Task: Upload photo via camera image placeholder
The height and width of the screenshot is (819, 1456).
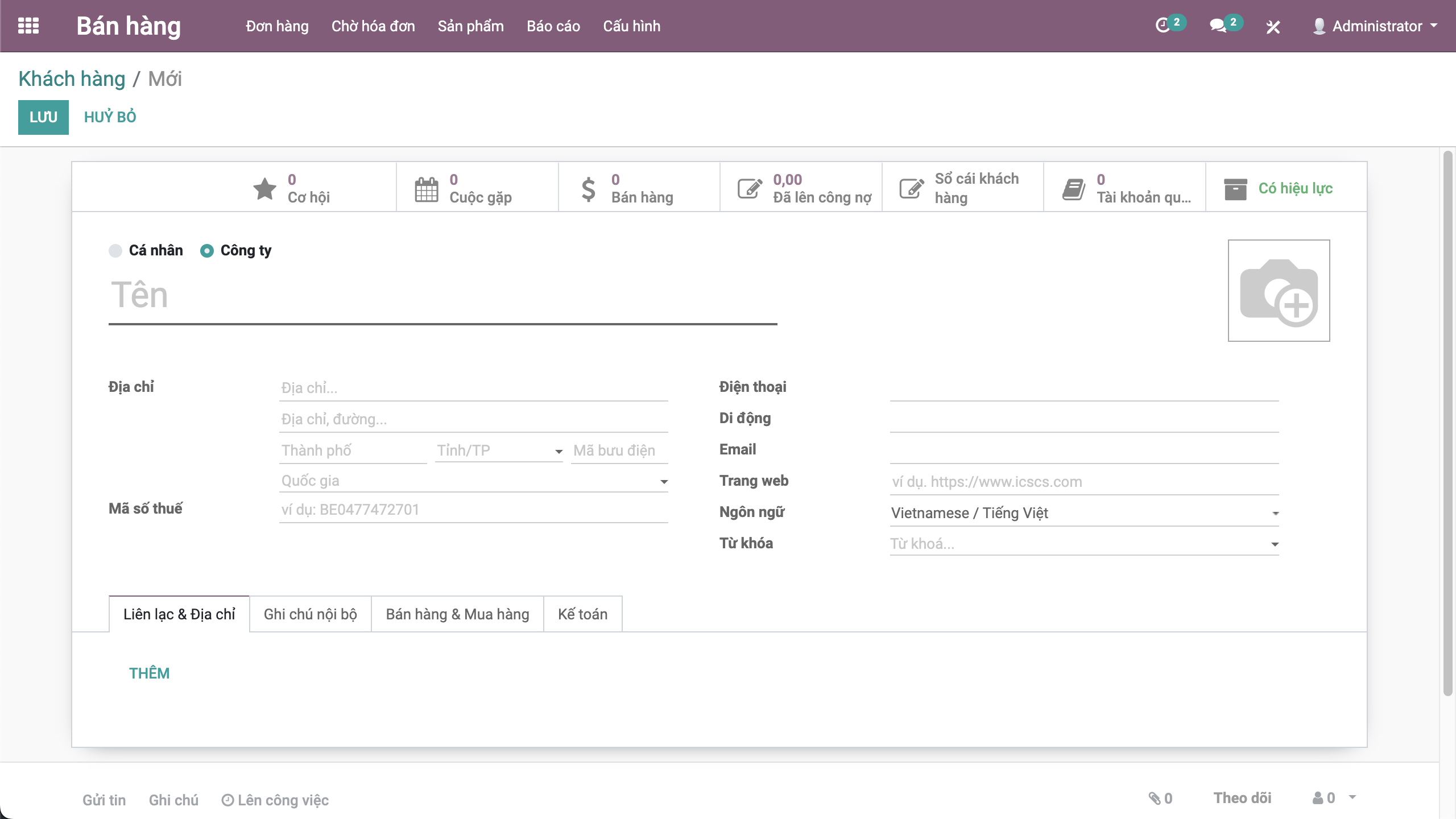Action: click(1279, 291)
